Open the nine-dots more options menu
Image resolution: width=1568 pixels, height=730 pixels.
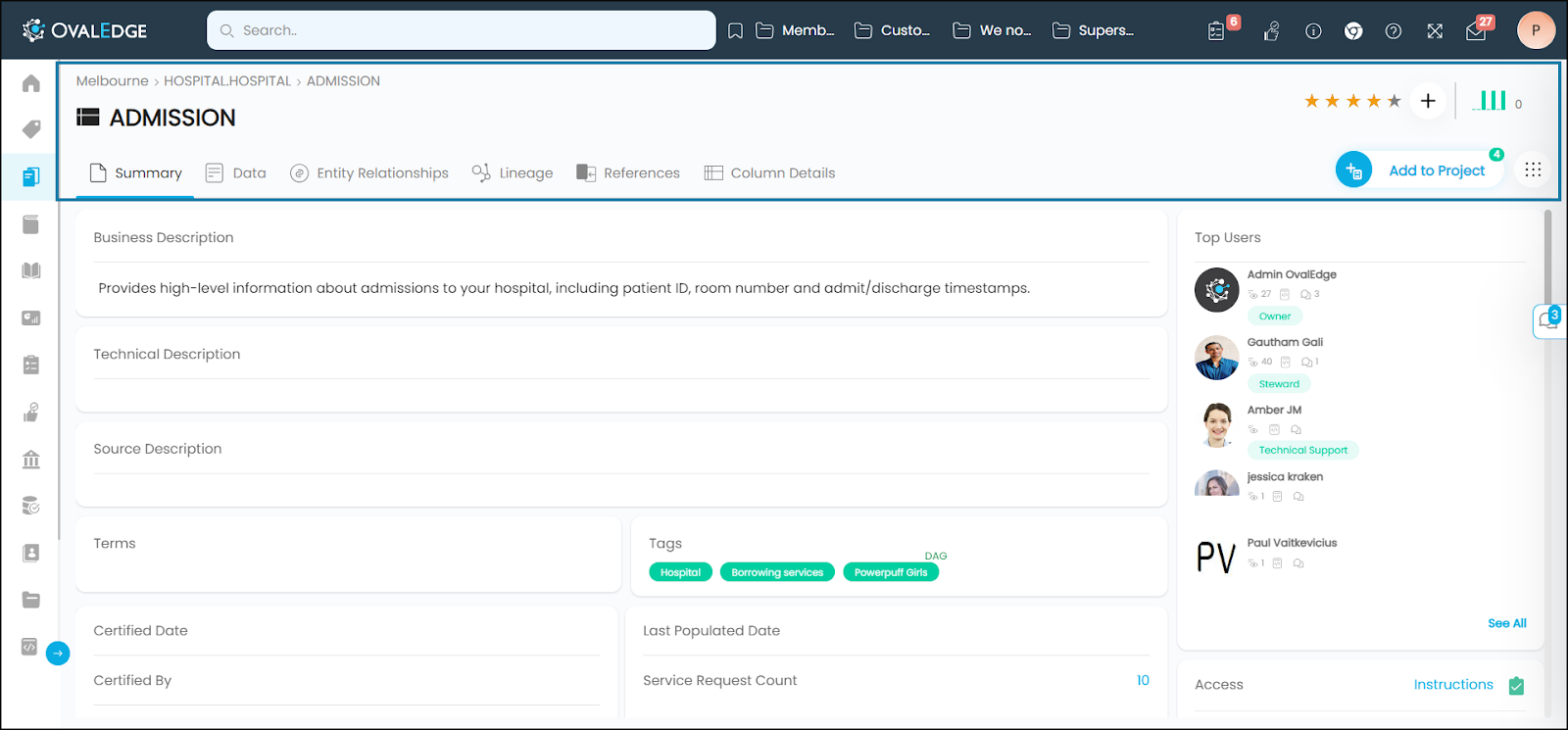pos(1533,170)
